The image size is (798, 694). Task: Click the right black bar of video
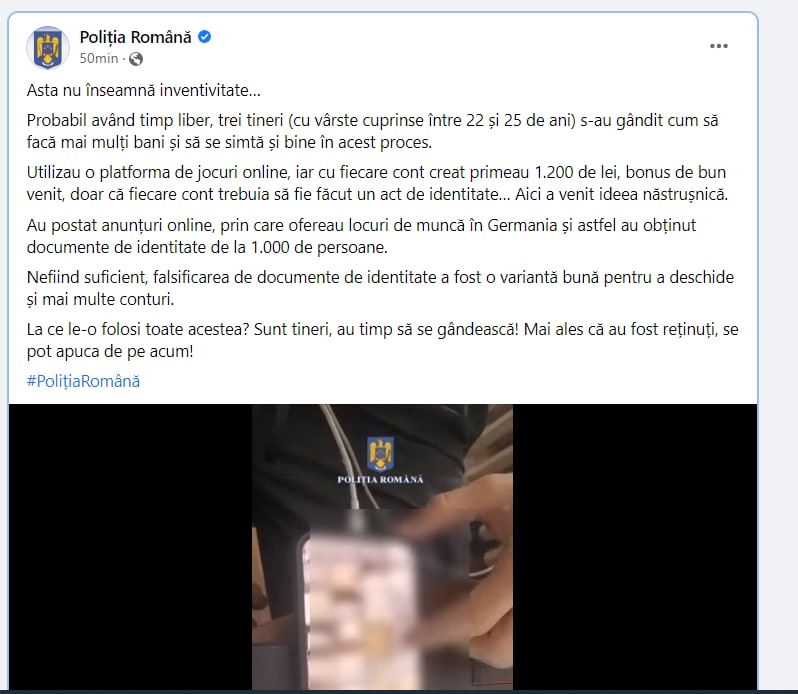(635, 547)
